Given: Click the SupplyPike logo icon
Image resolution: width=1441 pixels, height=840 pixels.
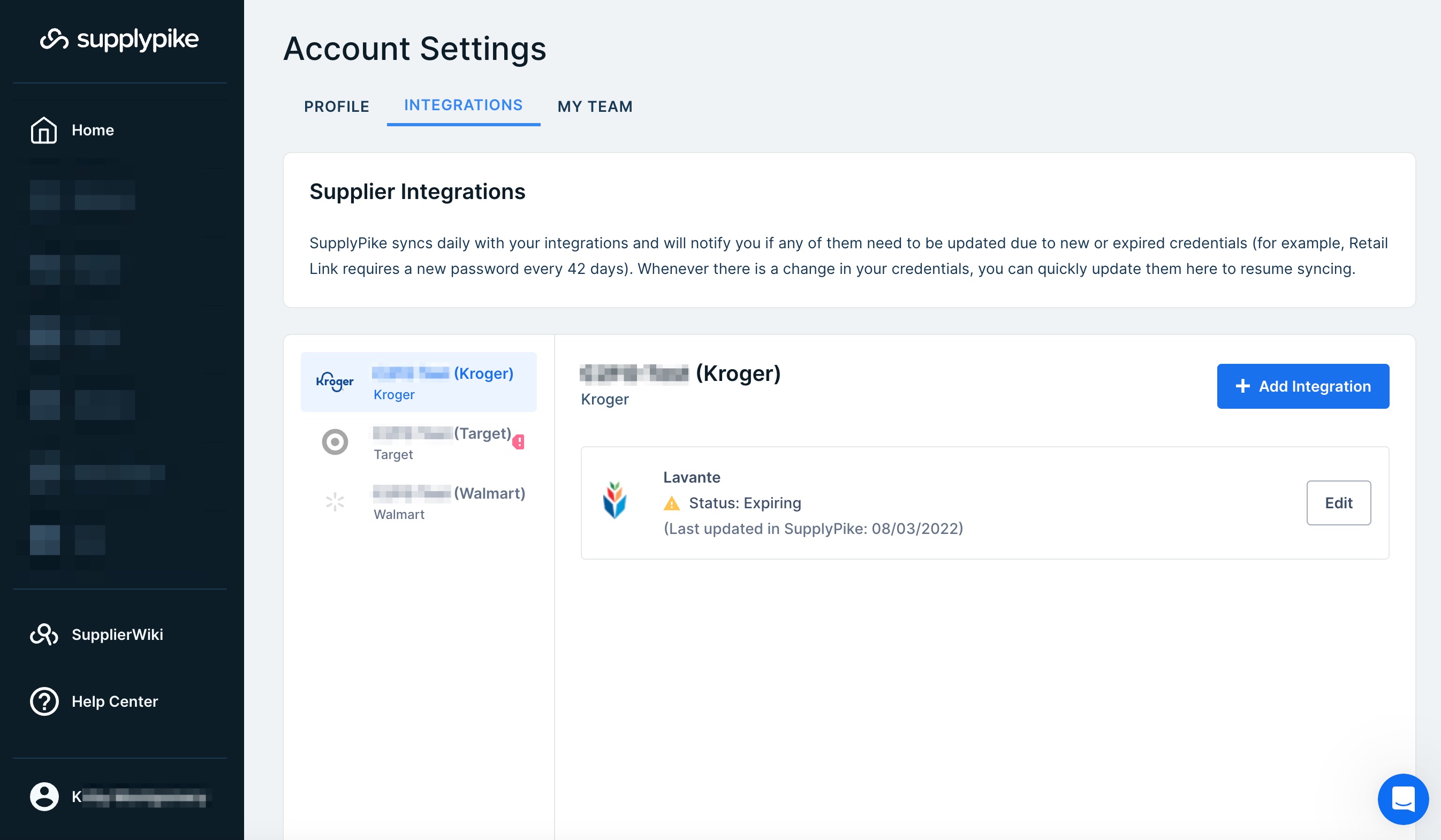Looking at the screenshot, I should tap(54, 40).
